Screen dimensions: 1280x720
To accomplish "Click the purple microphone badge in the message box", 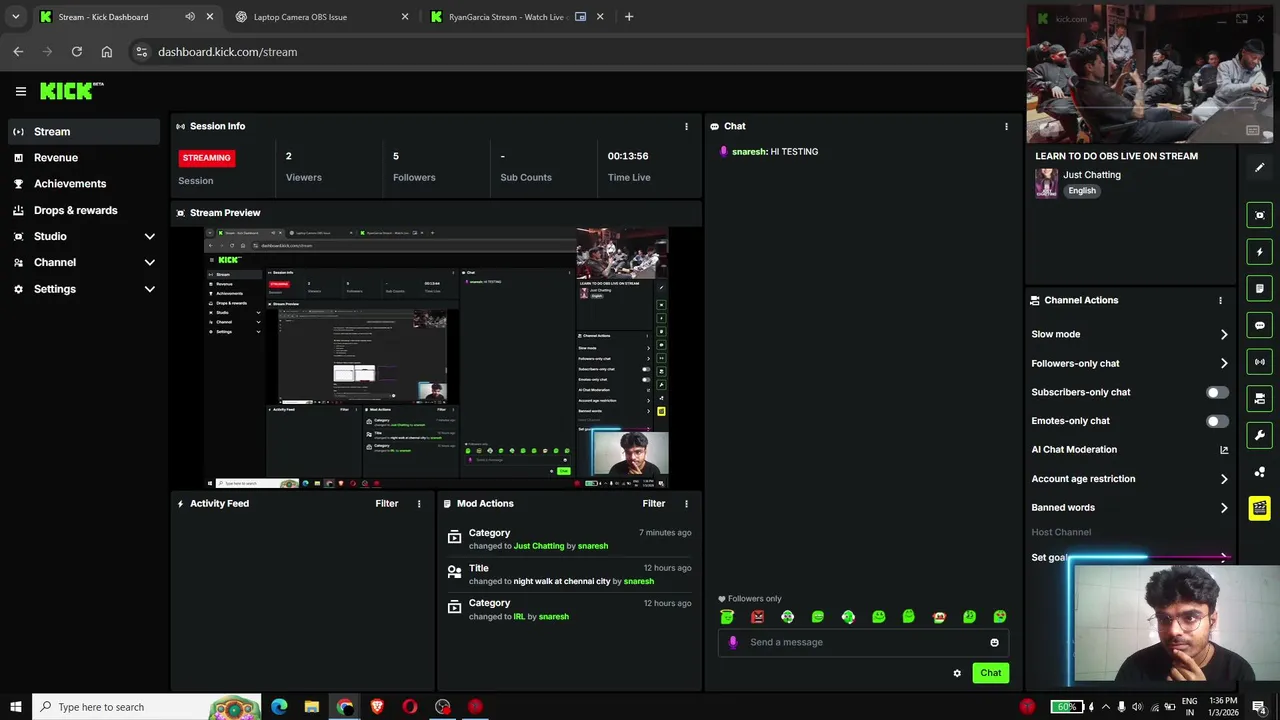I will (733, 642).
